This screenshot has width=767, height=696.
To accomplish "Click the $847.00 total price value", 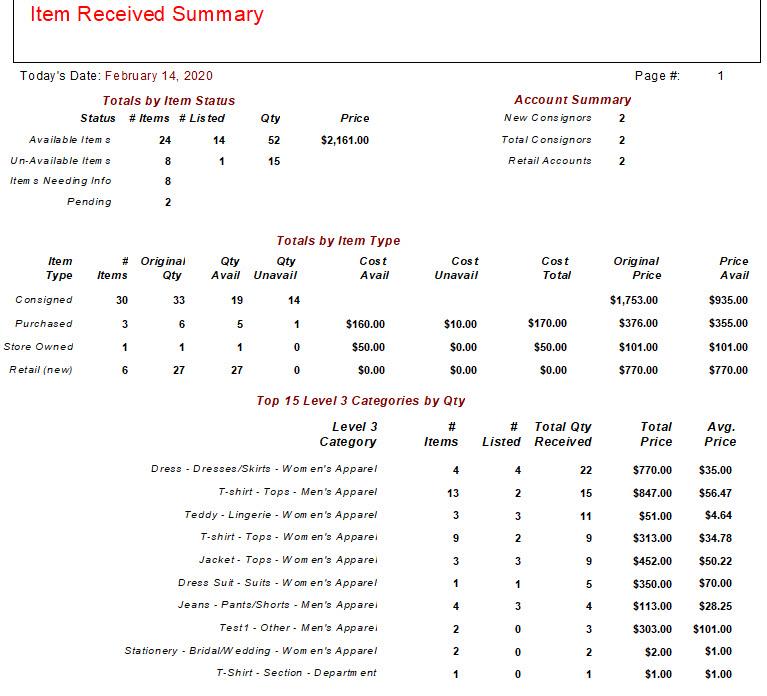I will pyautogui.click(x=652, y=493).
